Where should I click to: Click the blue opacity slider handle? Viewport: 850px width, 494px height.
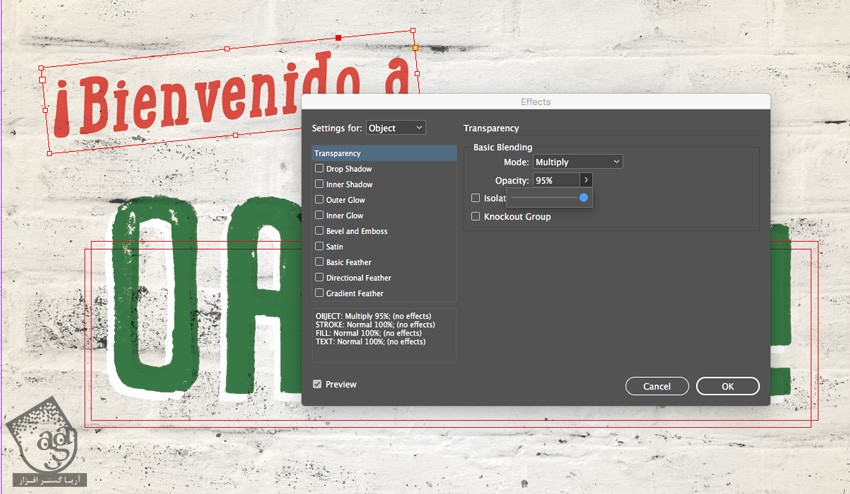tap(584, 198)
